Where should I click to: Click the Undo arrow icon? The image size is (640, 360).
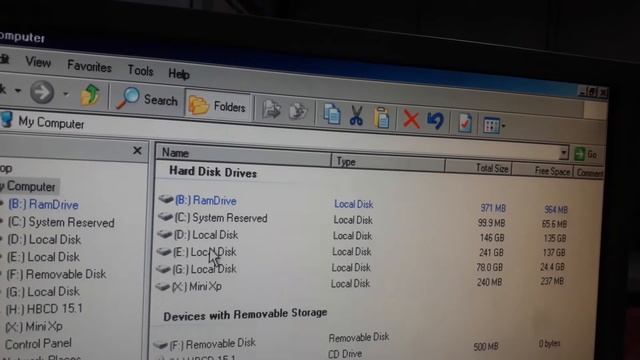(x=436, y=121)
